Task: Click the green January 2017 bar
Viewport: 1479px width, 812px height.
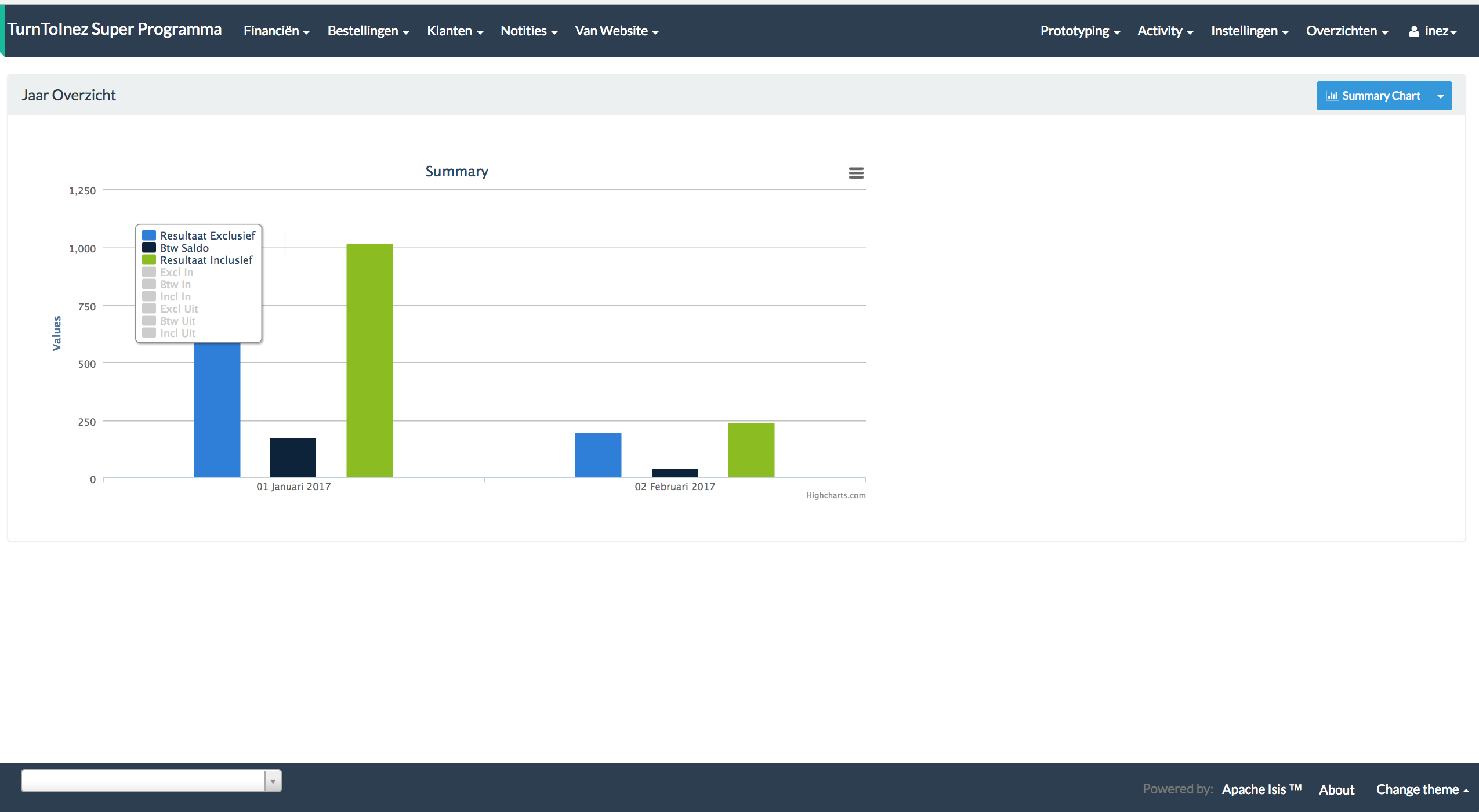Action: tap(369, 360)
